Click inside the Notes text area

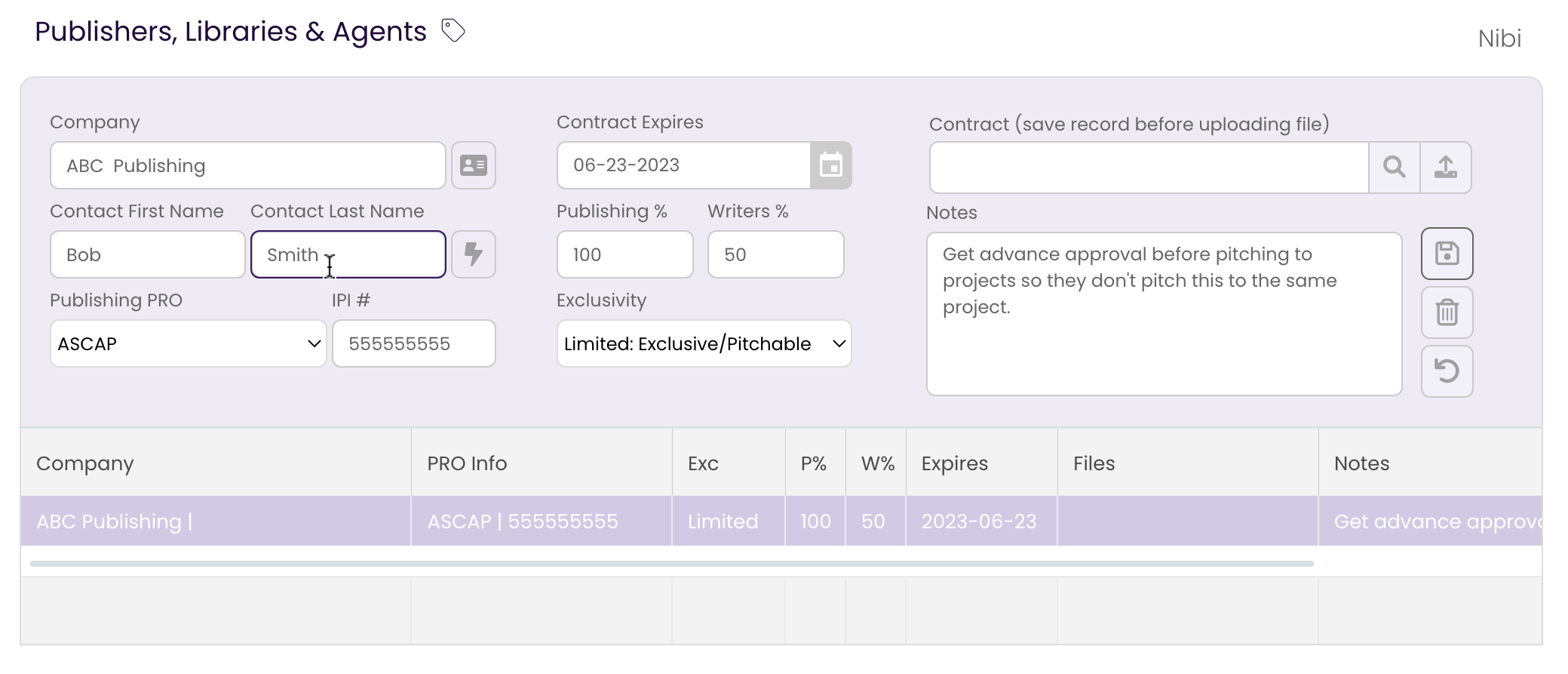point(1164,314)
